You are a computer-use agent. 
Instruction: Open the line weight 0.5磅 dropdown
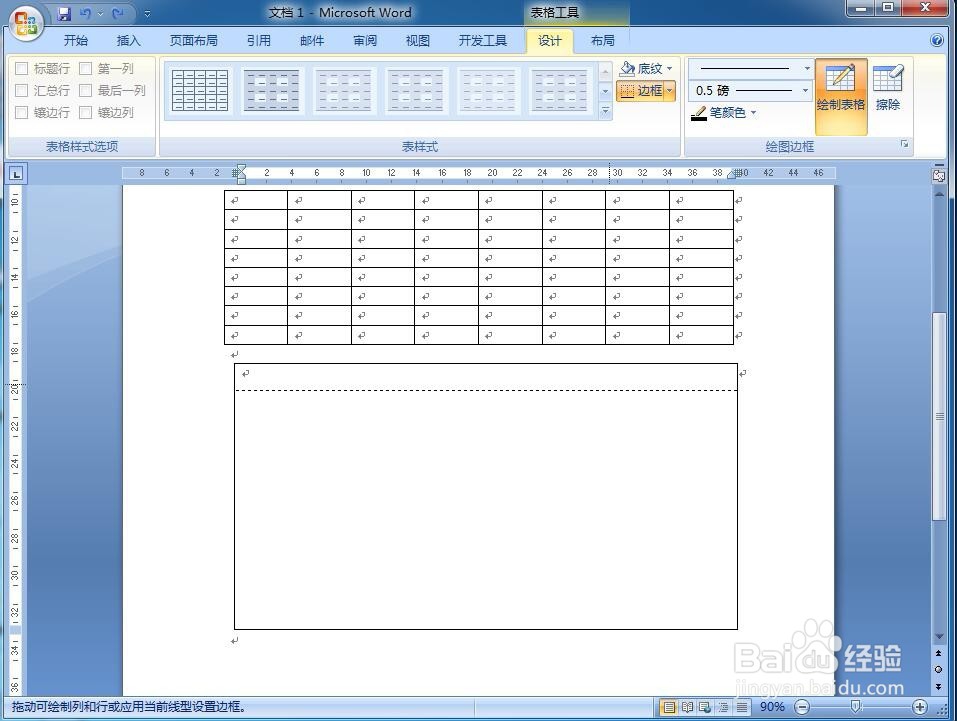point(805,90)
